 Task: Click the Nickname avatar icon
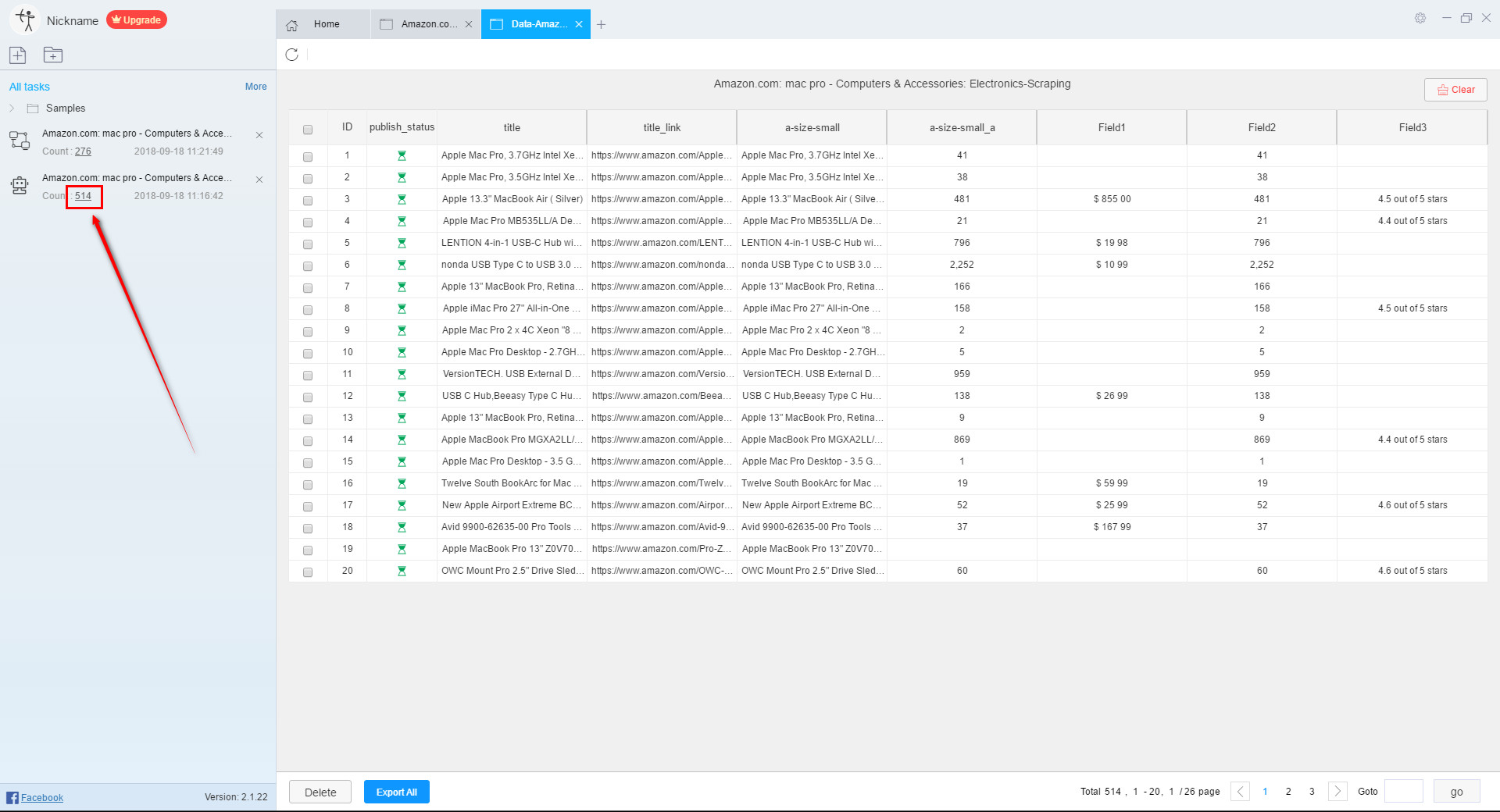point(26,20)
